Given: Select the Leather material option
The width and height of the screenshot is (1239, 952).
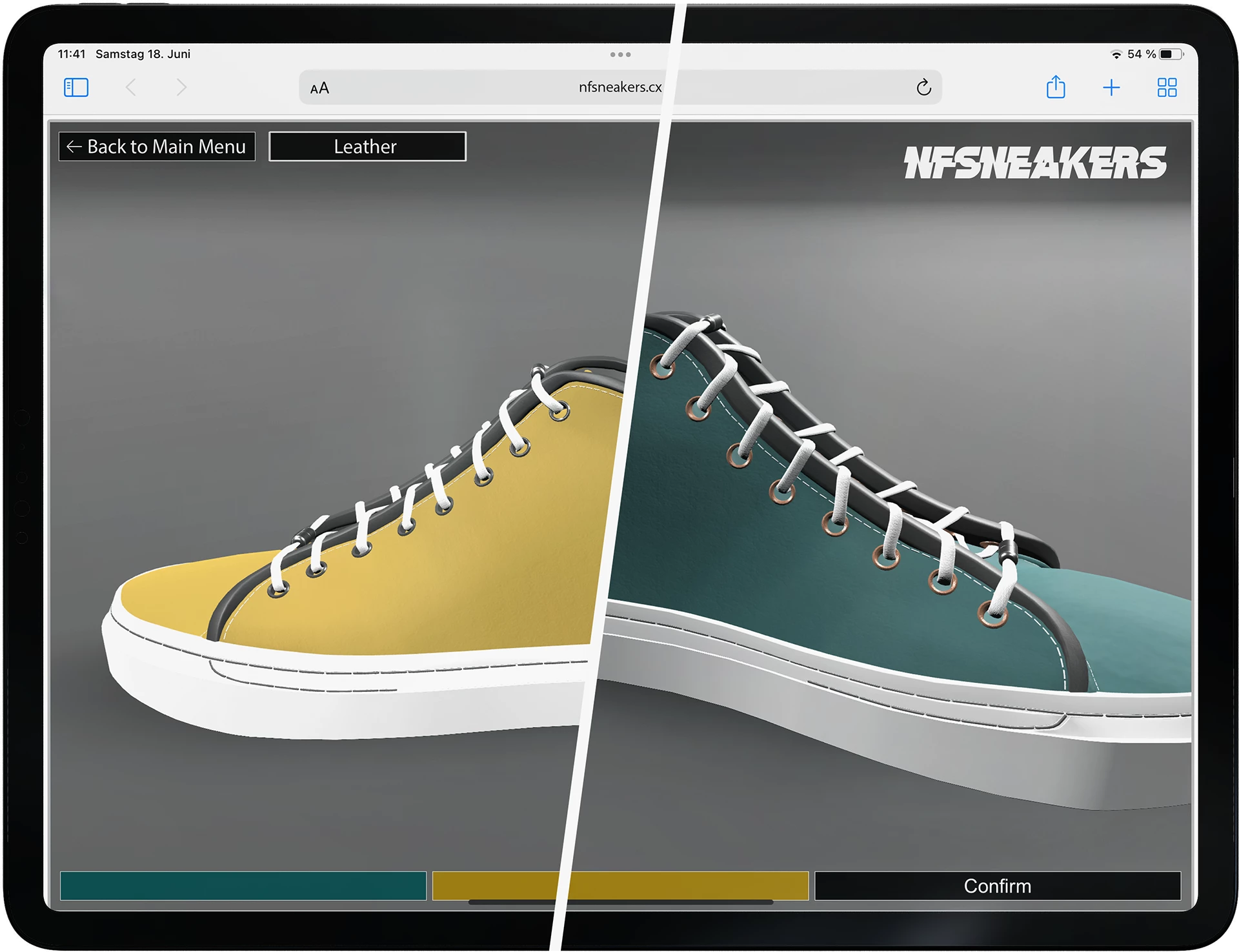Looking at the screenshot, I should [x=367, y=147].
